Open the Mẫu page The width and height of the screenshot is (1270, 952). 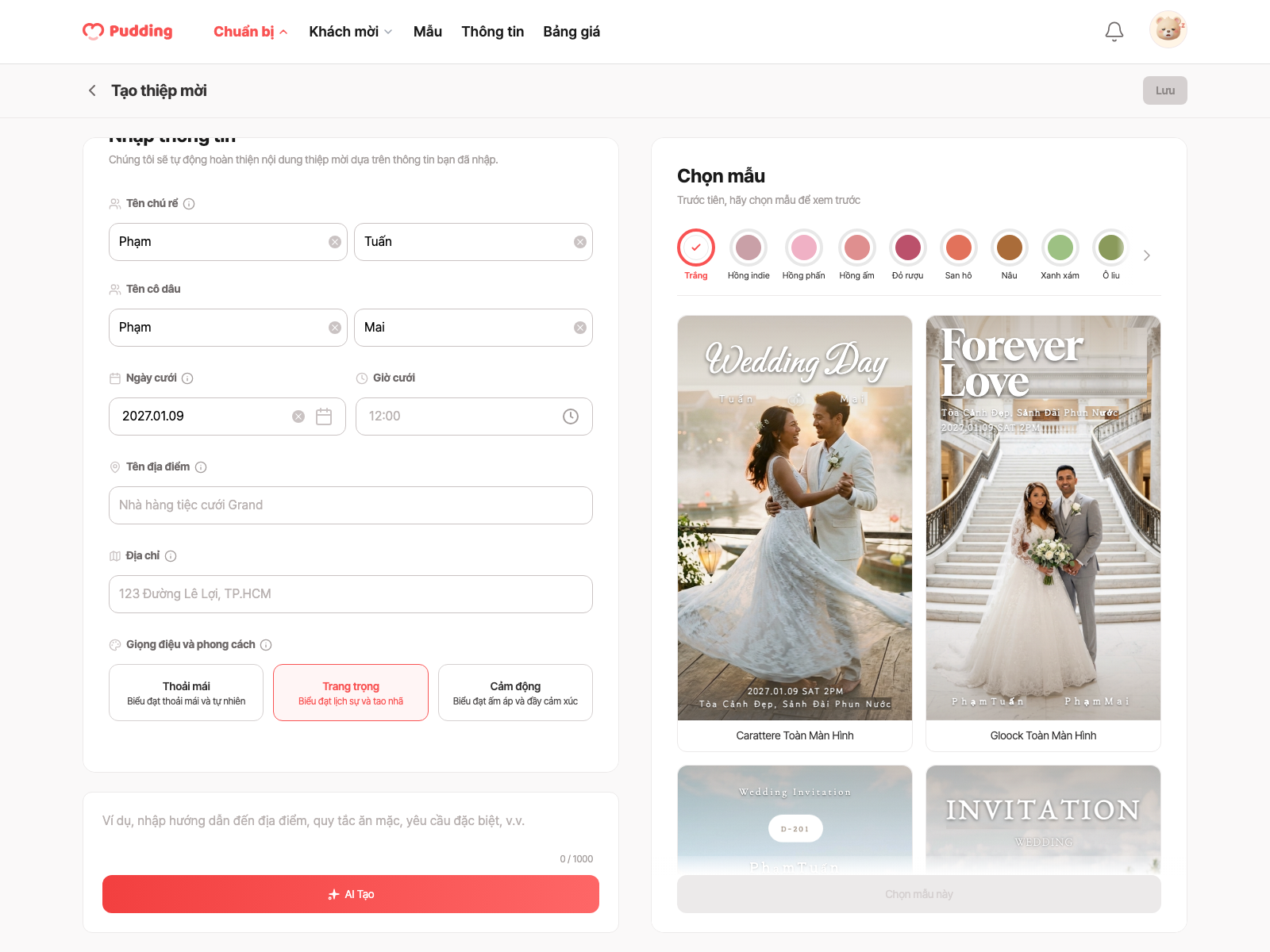tap(428, 32)
